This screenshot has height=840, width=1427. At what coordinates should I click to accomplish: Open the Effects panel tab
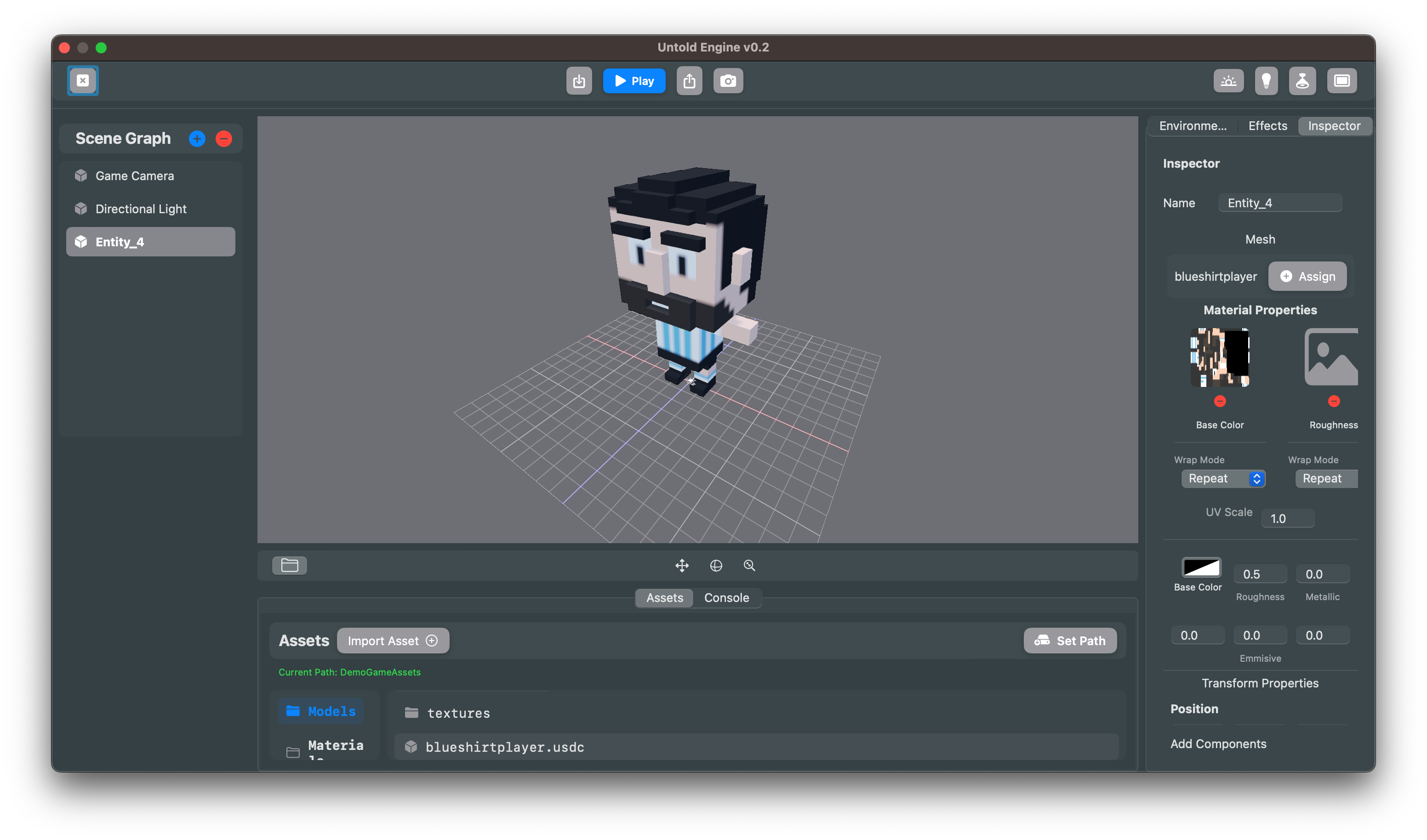tap(1267, 125)
